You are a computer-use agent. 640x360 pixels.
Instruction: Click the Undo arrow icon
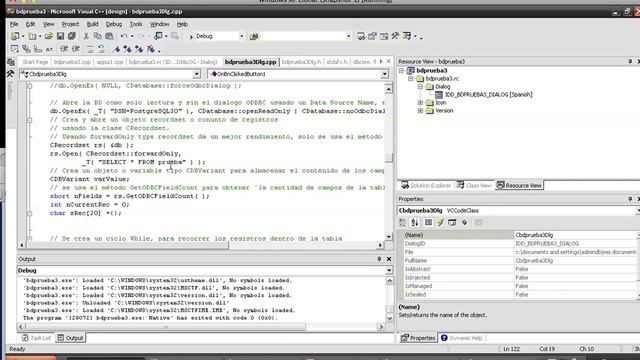[x=124, y=36]
